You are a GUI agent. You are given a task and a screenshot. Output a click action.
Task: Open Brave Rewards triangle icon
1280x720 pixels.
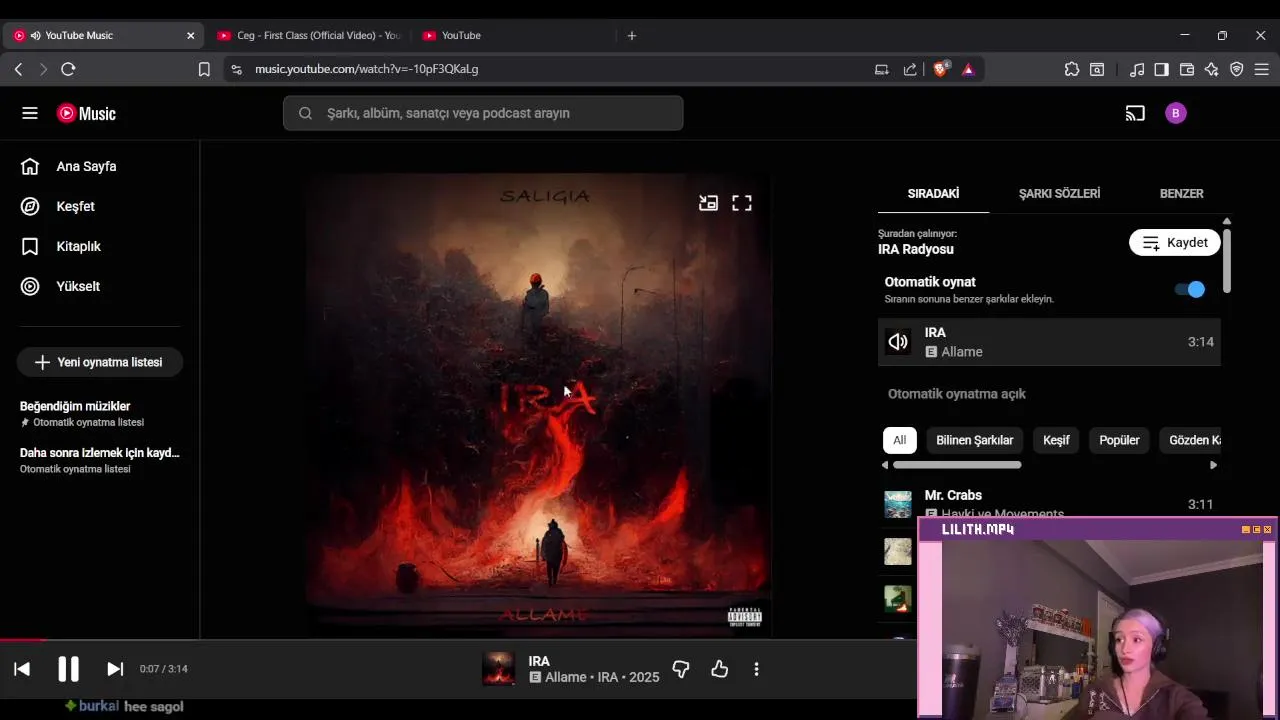pyautogui.click(x=968, y=69)
